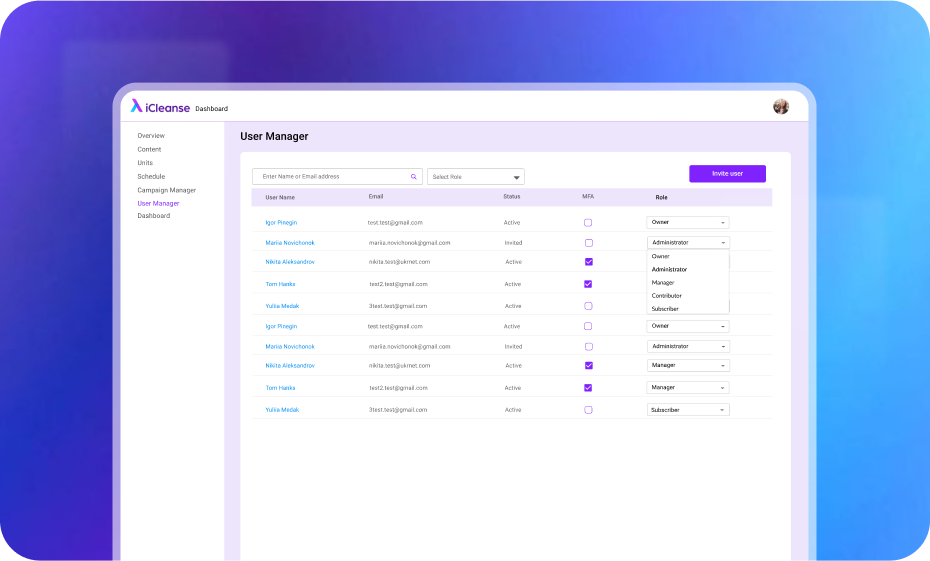Select Subscriber in the open role list
This screenshot has height=561, width=930.
click(x=665, y=309)
